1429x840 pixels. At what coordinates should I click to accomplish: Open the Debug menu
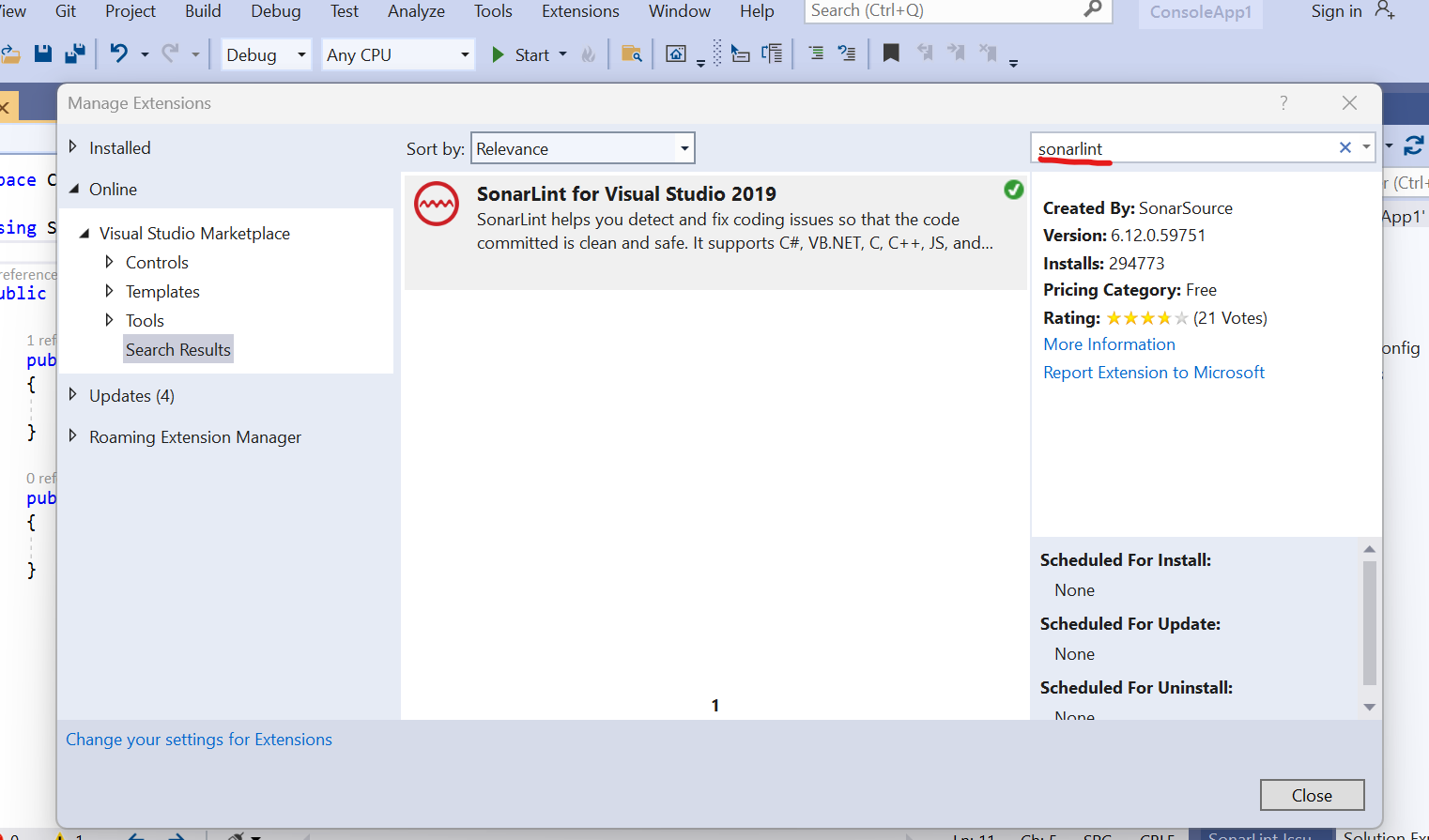pyautogui.click(x=276, y=11)
